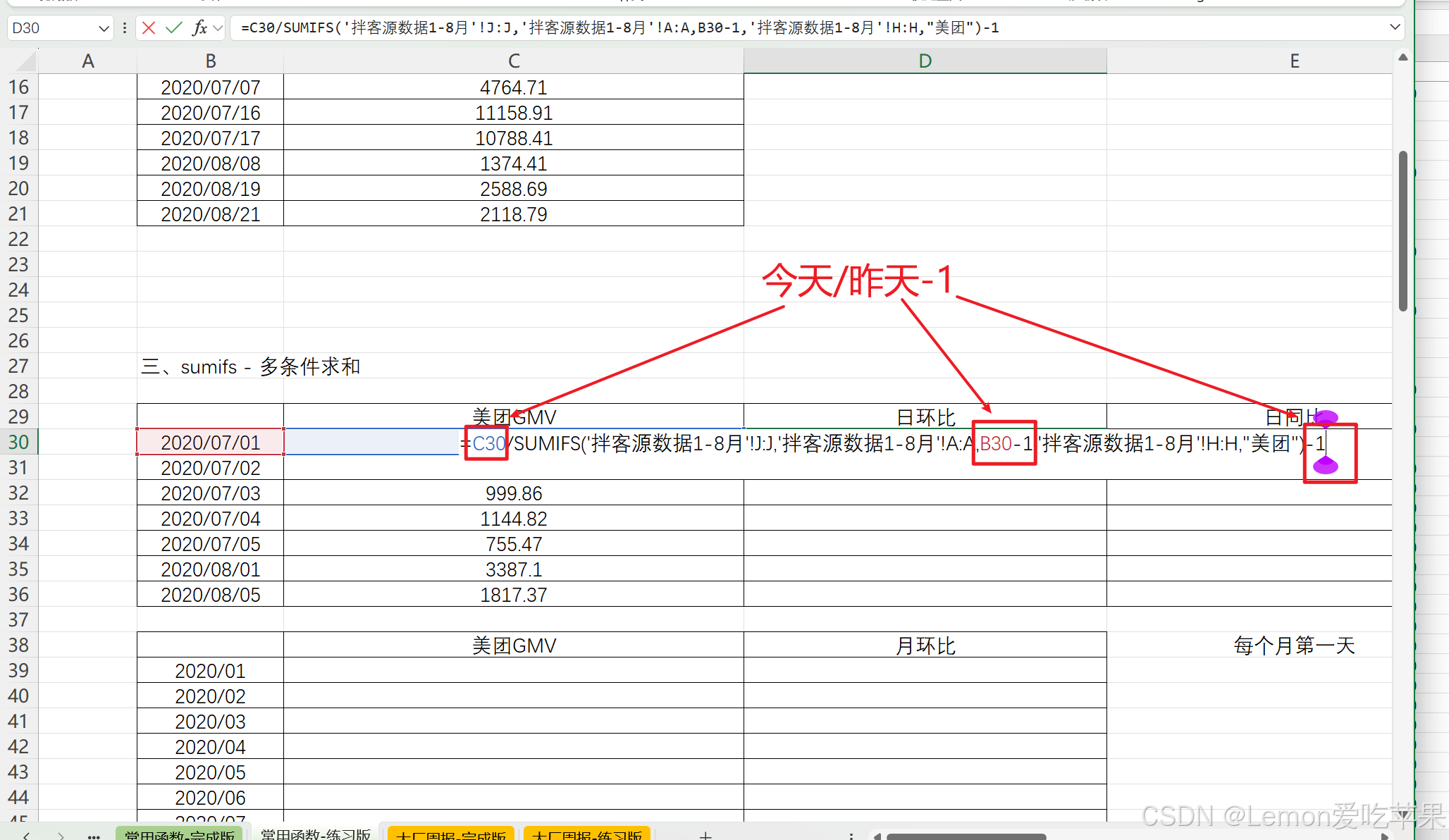Select column E header
Screen dimensions: 1449x840
pyautogui.click(x=1295, y=61)
